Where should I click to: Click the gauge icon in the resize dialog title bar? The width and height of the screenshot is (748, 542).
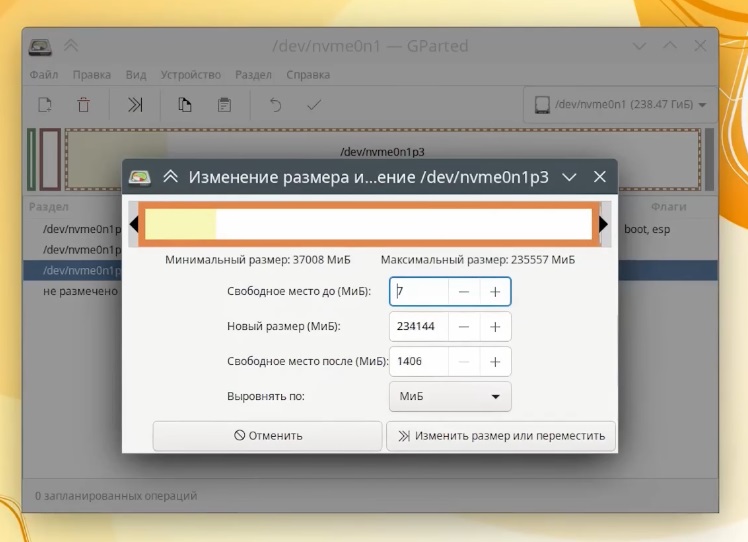click(139, 177)
